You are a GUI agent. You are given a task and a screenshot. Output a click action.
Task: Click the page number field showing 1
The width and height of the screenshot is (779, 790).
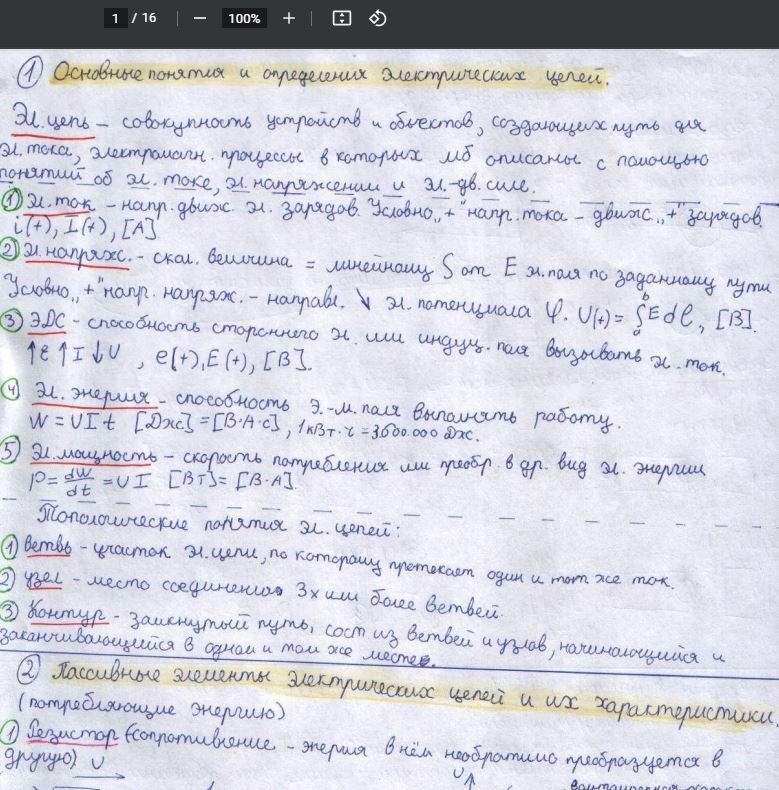[x=115, y=19]
